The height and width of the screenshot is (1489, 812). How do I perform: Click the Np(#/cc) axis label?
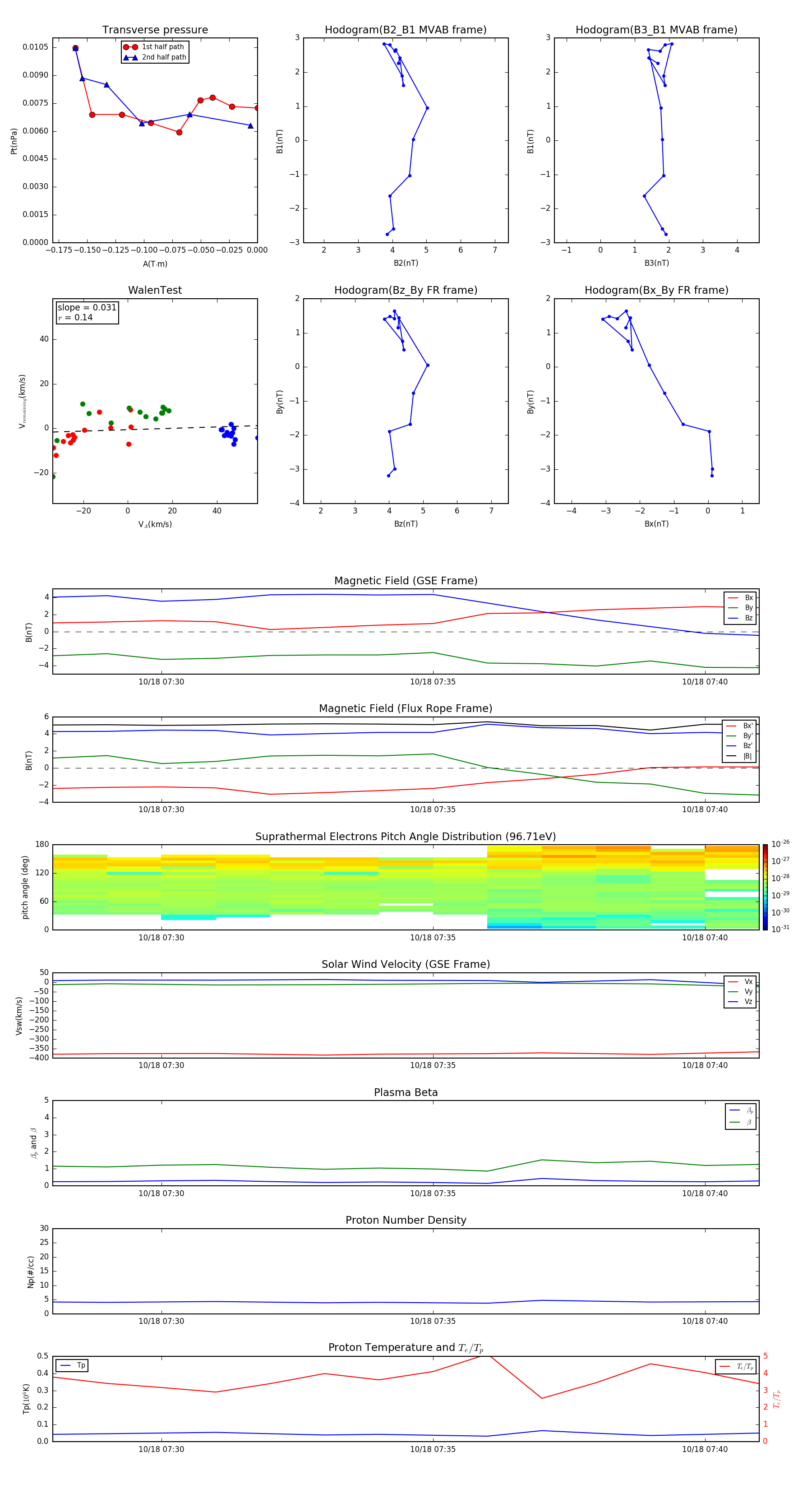[30, 1272]
